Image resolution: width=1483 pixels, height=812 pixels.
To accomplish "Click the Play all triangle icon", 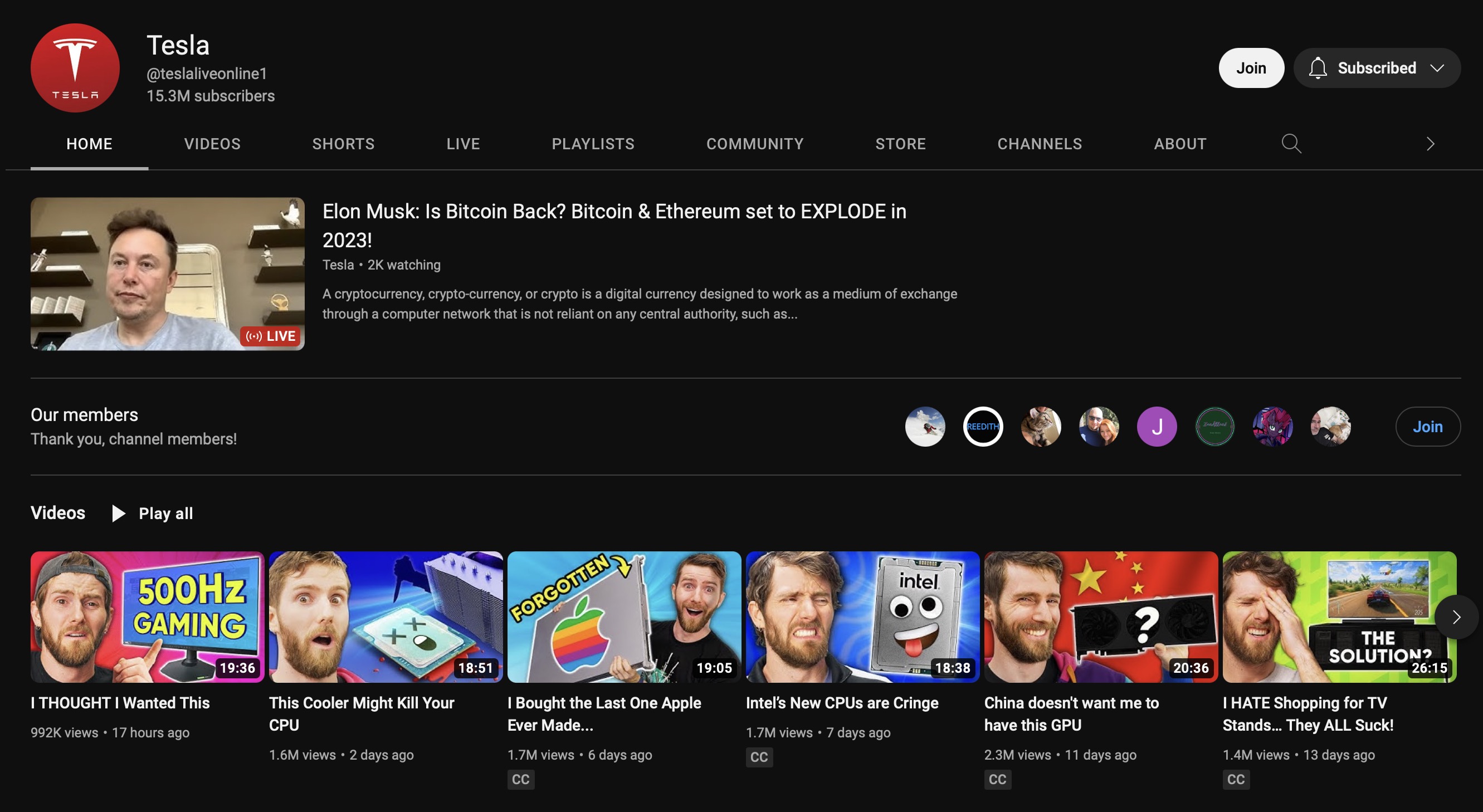I will pos(118,513).
